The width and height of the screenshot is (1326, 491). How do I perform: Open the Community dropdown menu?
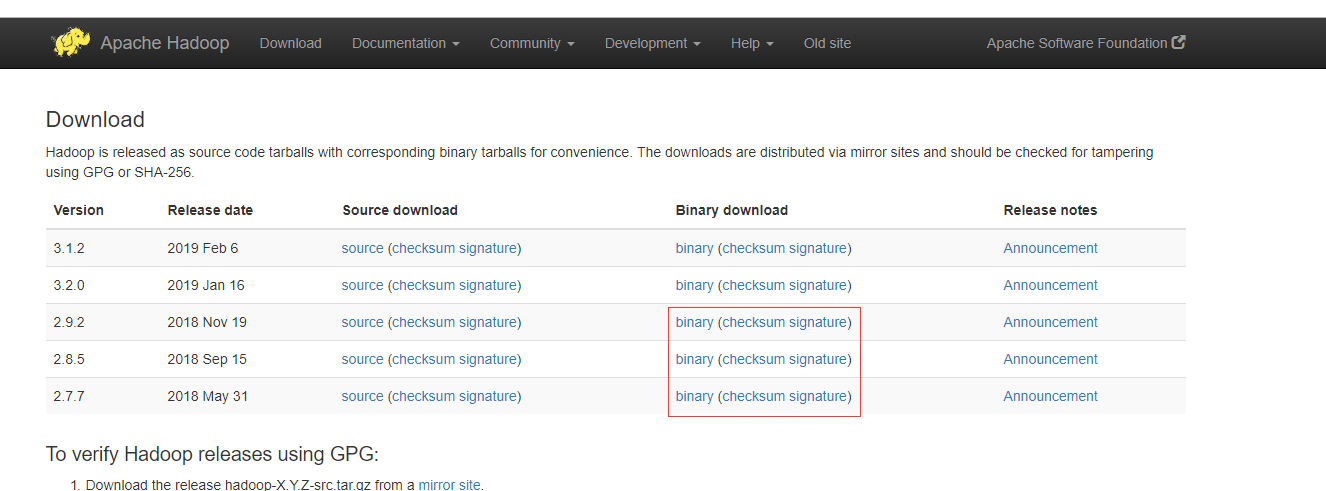click(531, 43)
